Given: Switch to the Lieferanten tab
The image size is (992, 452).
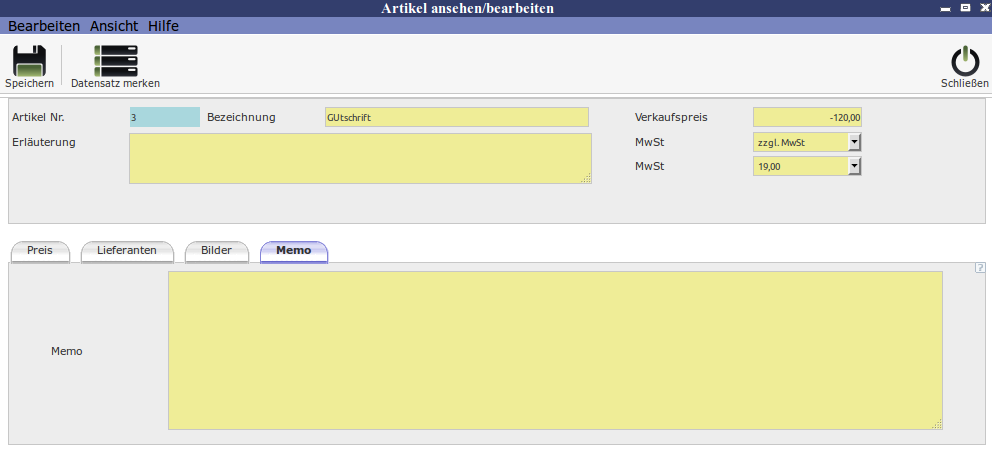Looking at the screenshot, I should click(x=126, y=251).
